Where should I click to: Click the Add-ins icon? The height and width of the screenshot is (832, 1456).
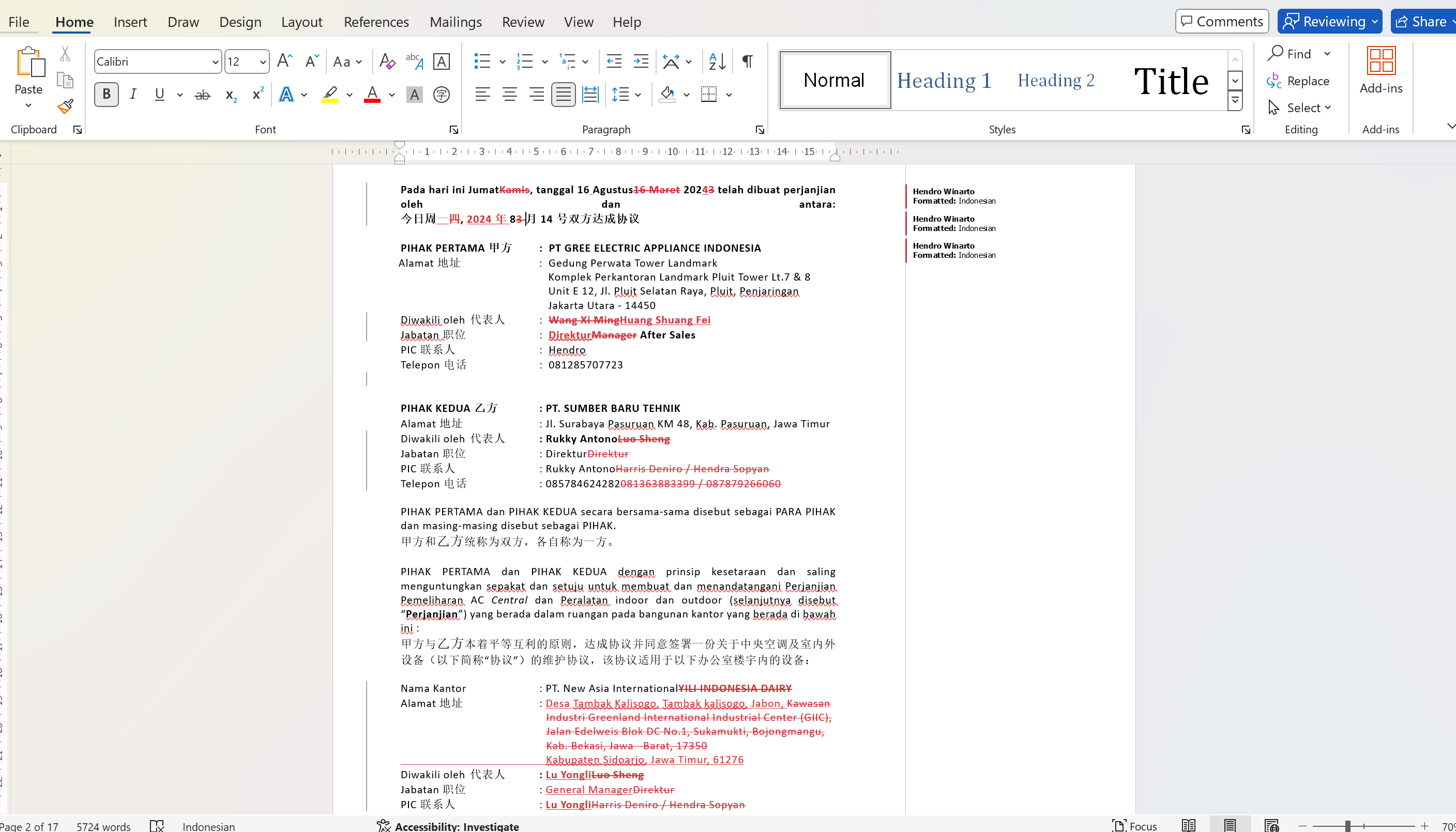(1381, 71)
